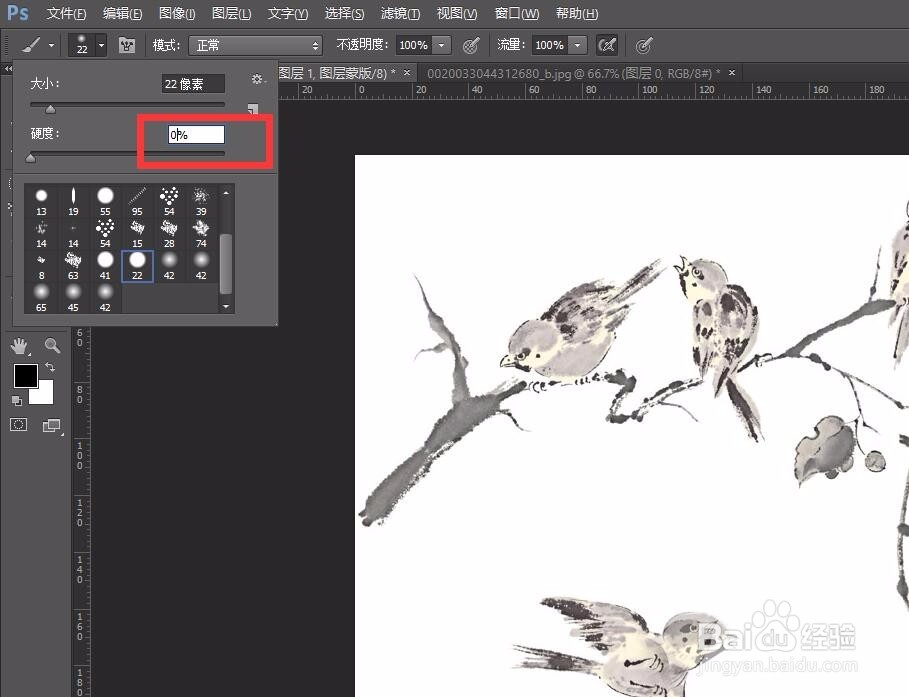This screenshot has height=697, width=909.
Task: Click brush list scrollbar up arrow
Action: [x=226, y=193]
